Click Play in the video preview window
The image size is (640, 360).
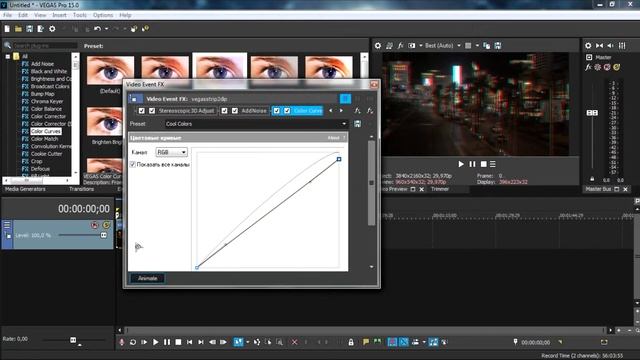(x=461, y=164)
